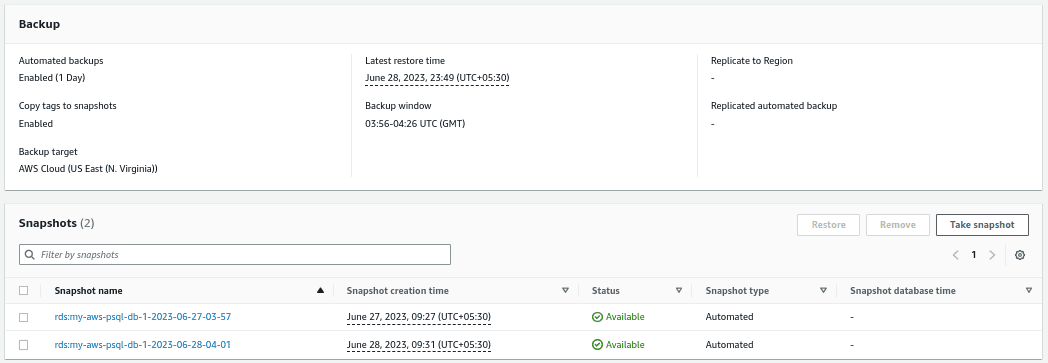This screenshot has width=1048, height=363.
Task: Go to previous snapshots page
Action: click(x=956, y=255)
